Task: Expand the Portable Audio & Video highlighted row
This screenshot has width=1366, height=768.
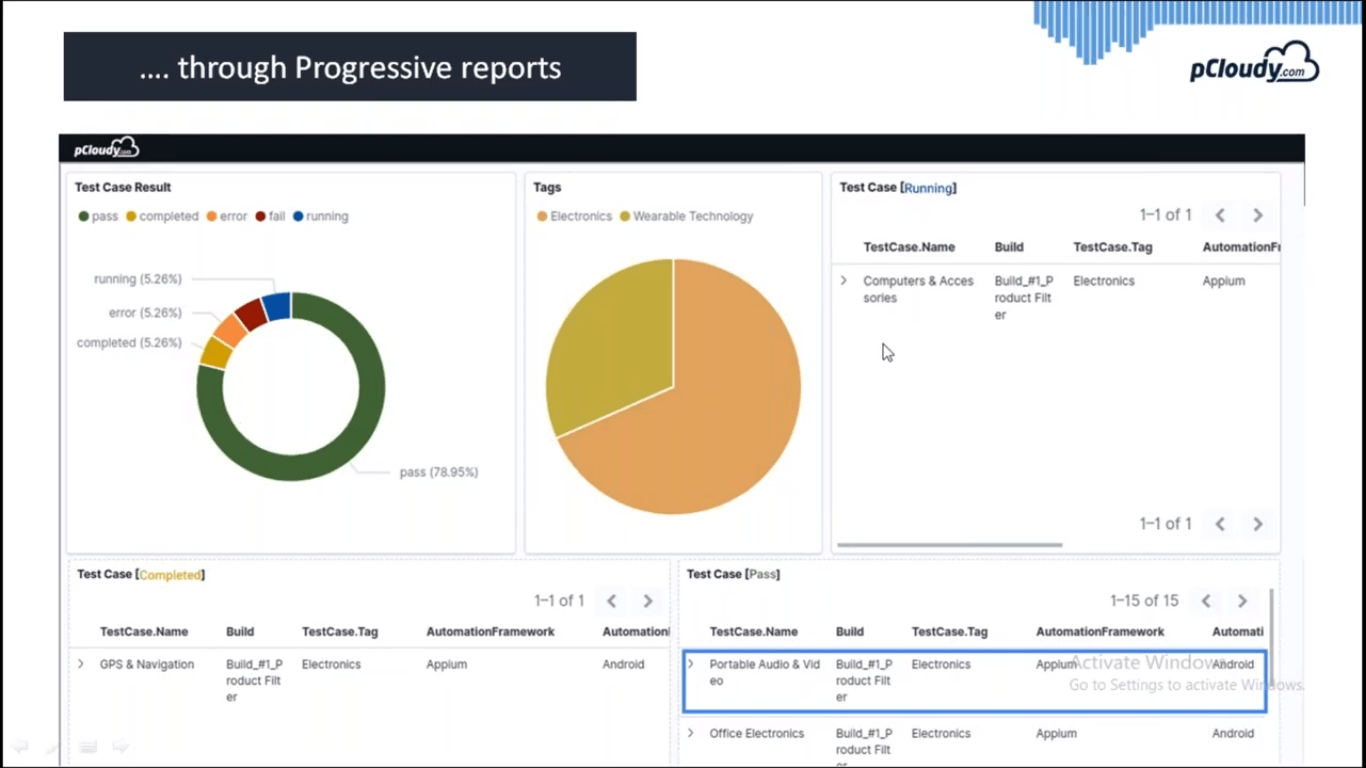Action: [x=691, y=664]
